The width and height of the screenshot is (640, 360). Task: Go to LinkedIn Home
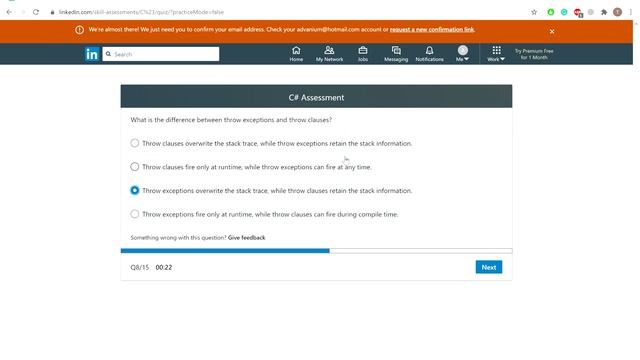[296, 54]
